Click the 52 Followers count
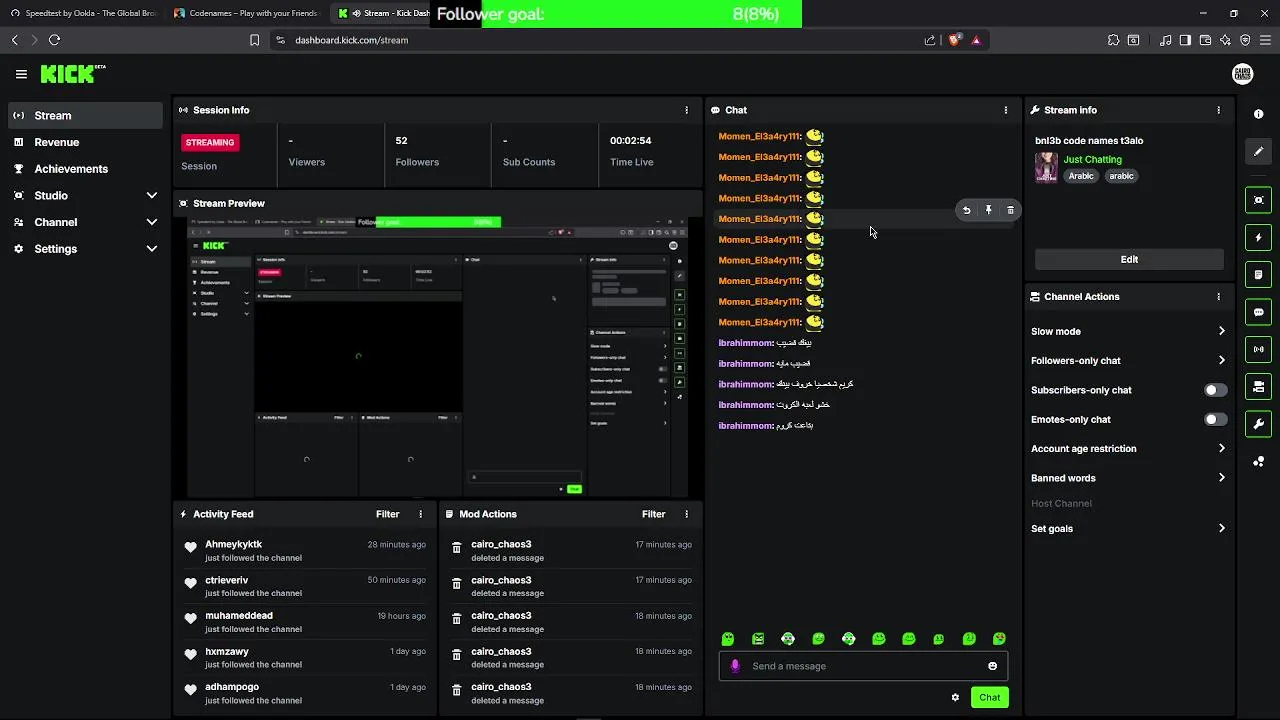Screen dimensions: 1280x720 pos(401,141)
